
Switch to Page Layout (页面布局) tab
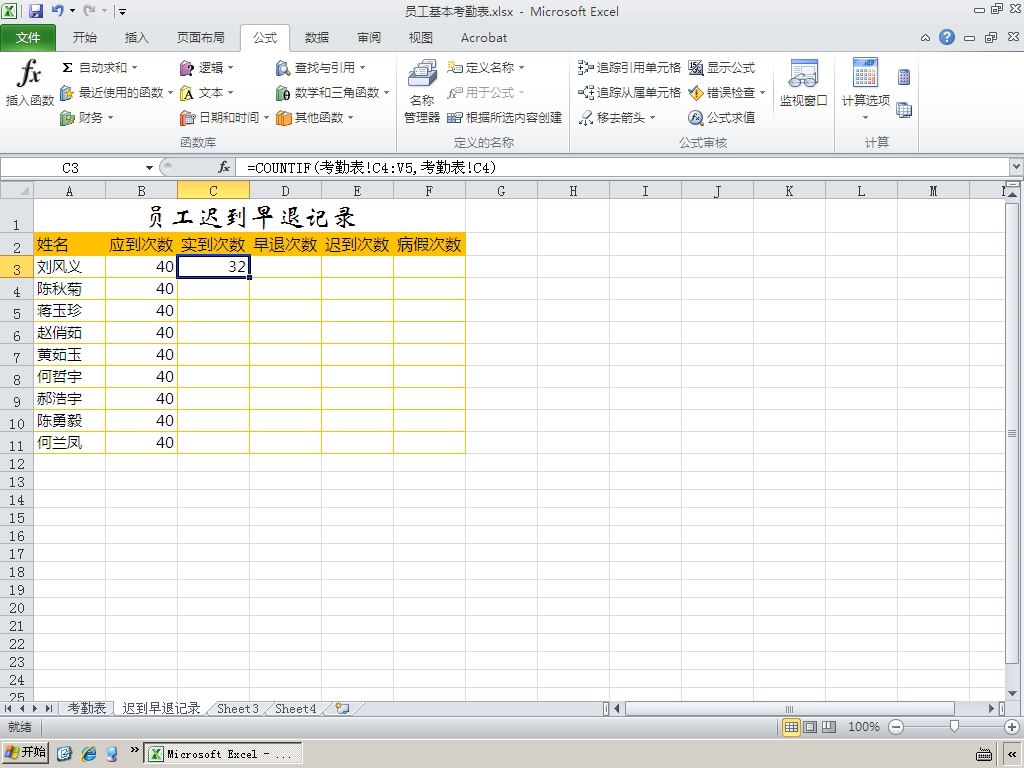click(x=200, y=38)
